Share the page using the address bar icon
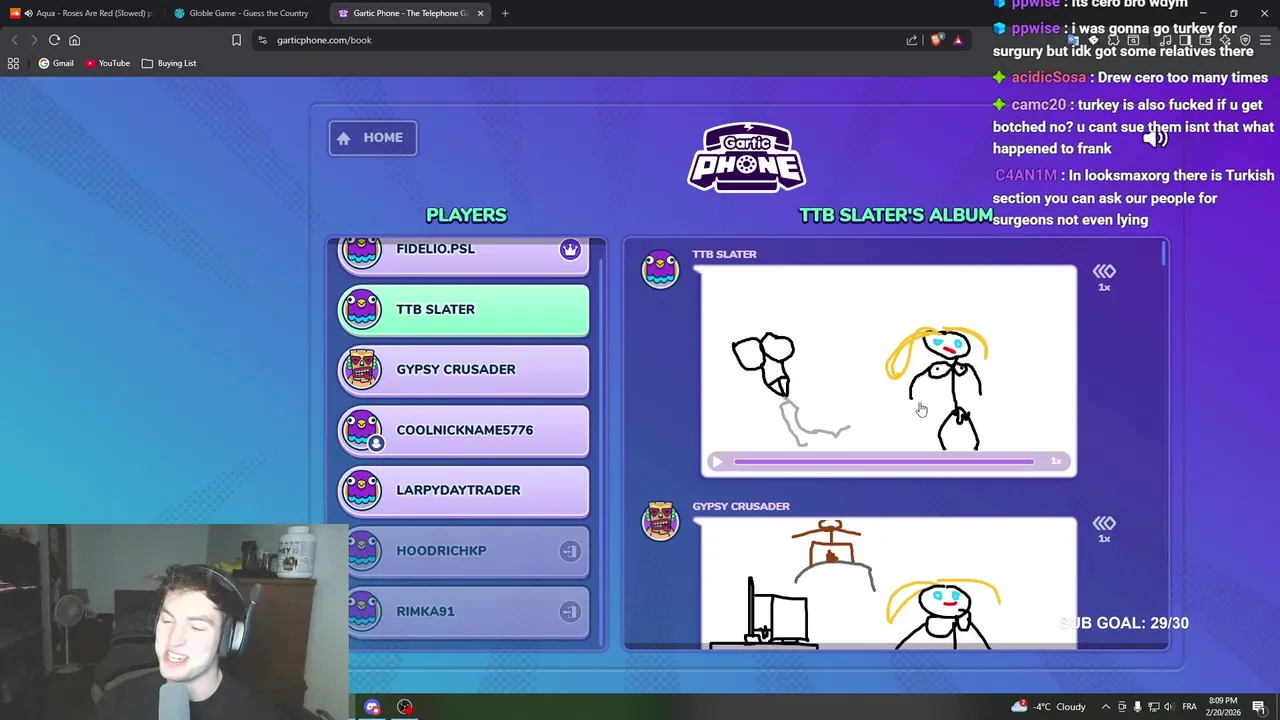Image resolution: width=1280 pixels, height=720 pixels. (912, 40)
